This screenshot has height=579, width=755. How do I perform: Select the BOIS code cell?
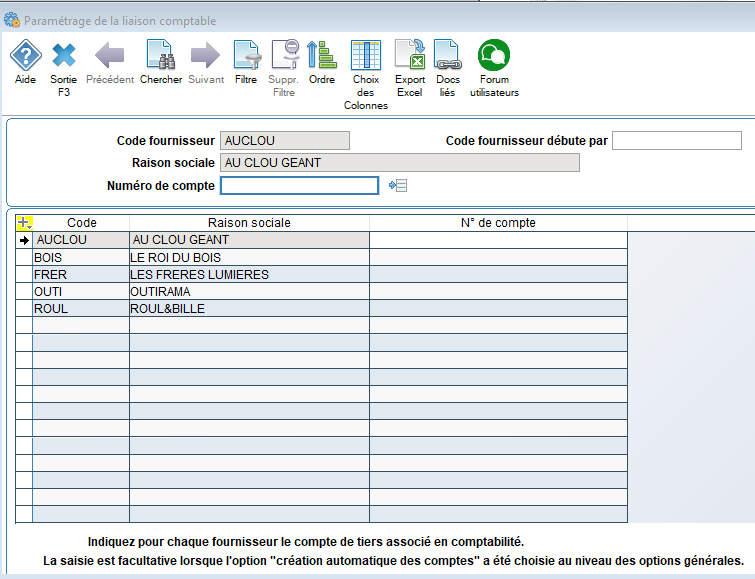click(81, 257)
